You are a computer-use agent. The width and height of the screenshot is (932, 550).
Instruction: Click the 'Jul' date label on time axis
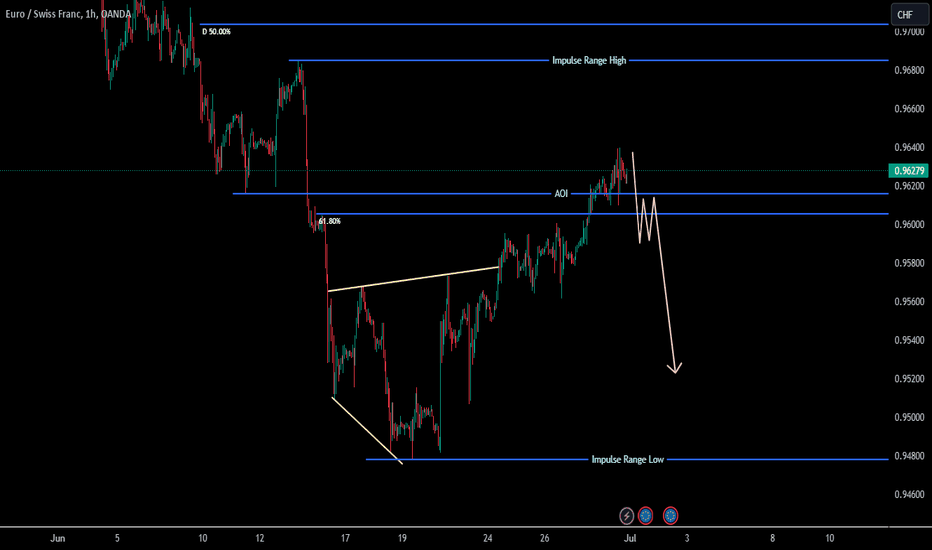(630, 538)
